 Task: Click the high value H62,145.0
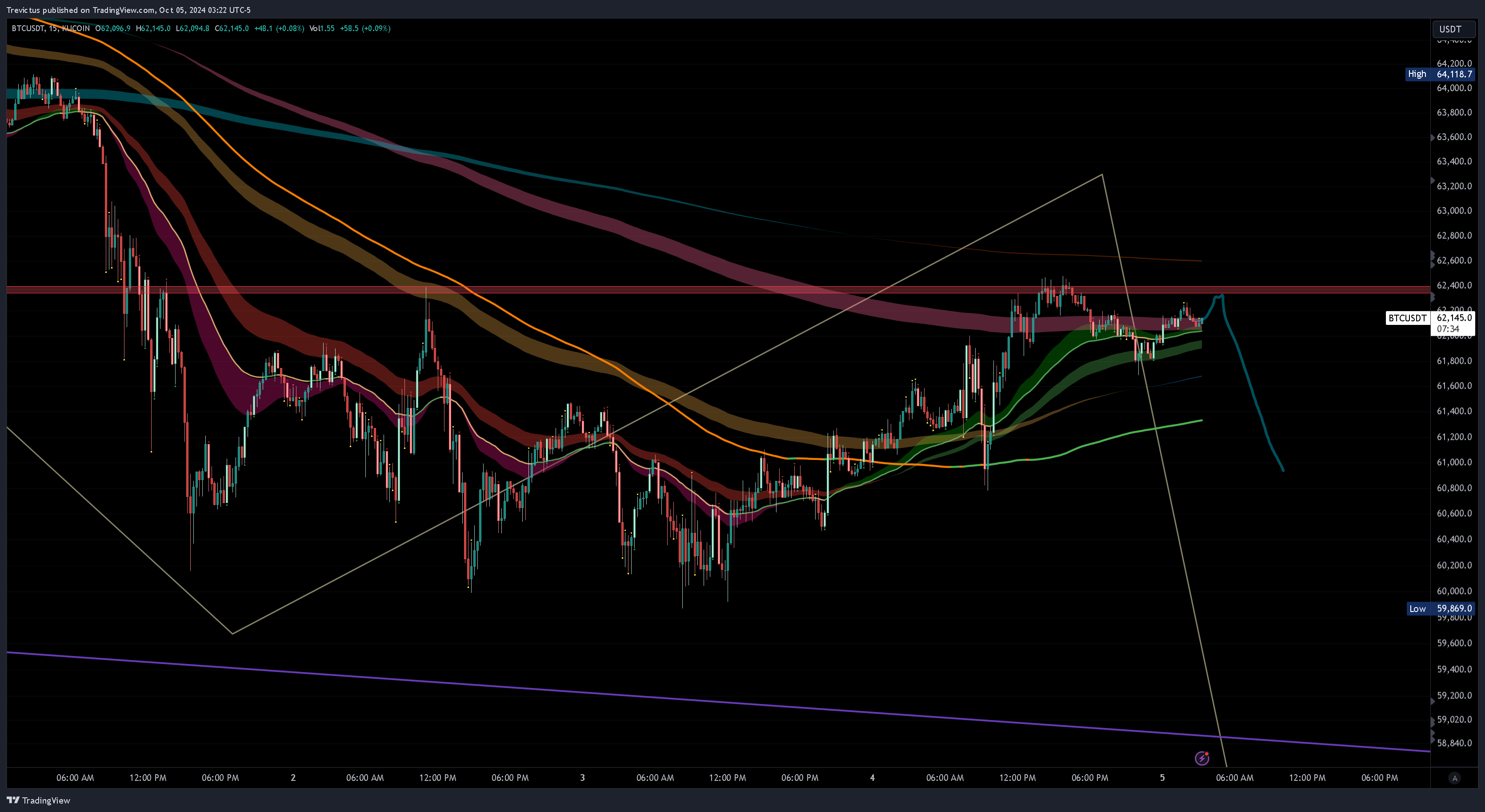coord(153,28)
